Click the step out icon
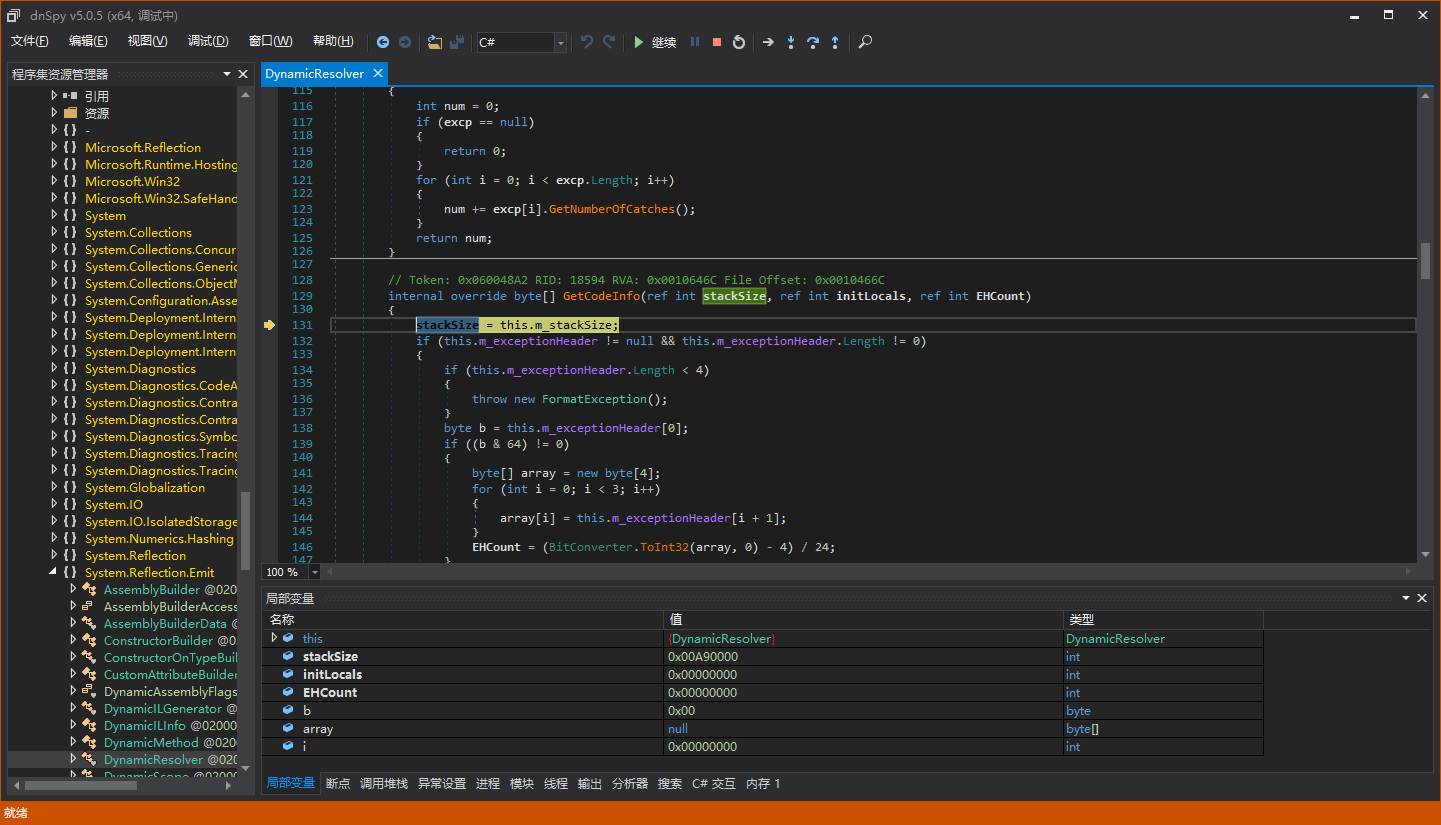The image size is (1441, 825). pyautogui.click(x=835, y=42)
